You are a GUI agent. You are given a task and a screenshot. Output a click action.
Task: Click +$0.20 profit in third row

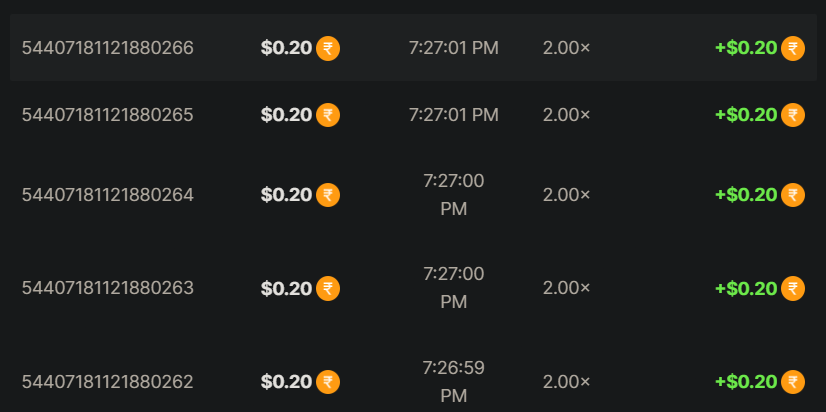click(746, 195)
